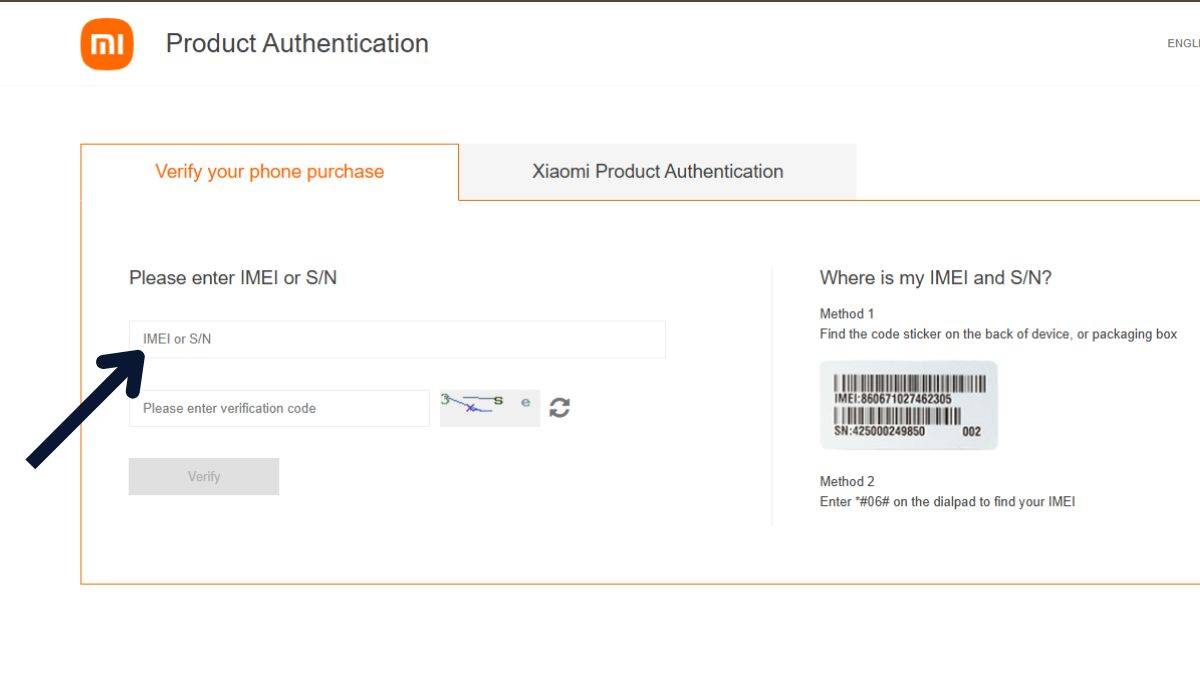Screen dimensions: 1200x675
Task: Click the Verify button
Action: click(203, 476)
